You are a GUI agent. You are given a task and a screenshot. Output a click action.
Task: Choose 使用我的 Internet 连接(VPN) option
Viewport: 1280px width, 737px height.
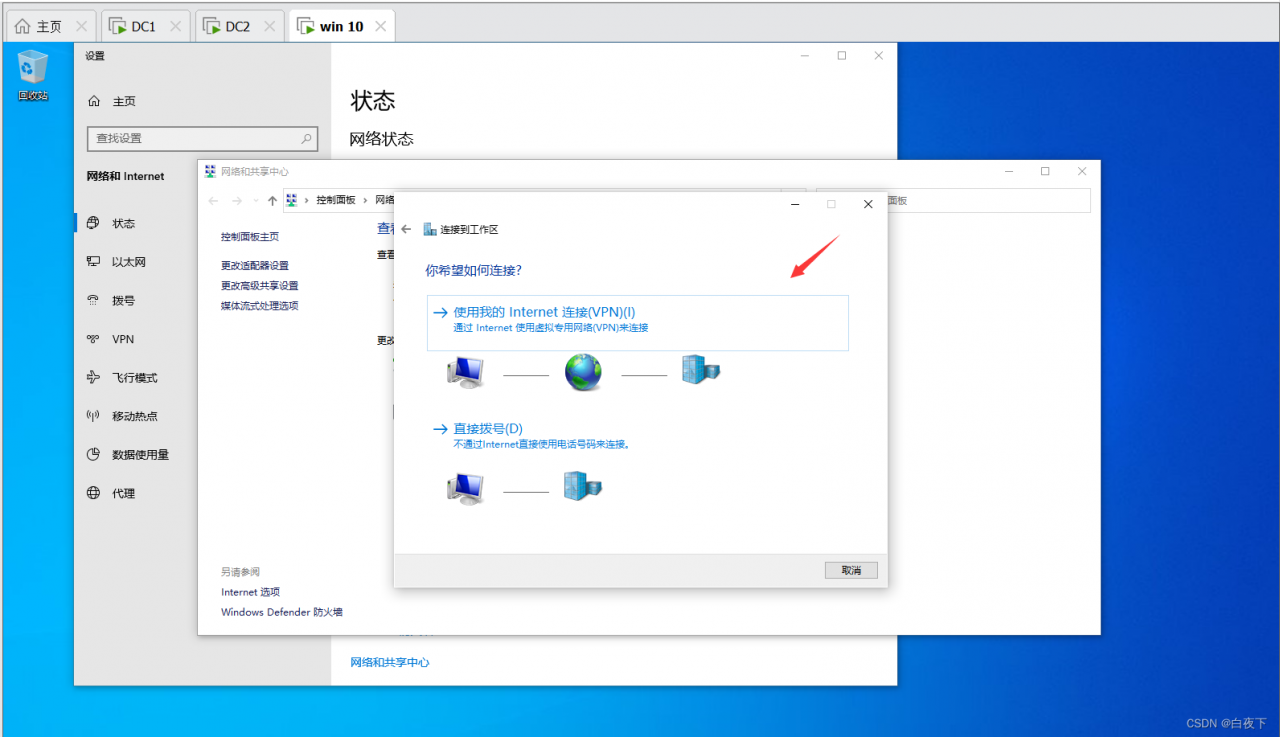[638, 322]
